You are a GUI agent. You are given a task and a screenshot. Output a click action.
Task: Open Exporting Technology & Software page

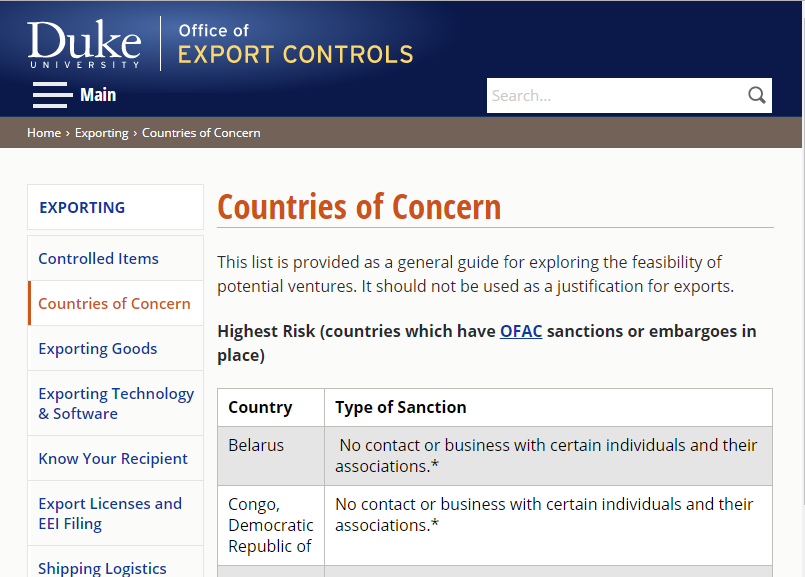click(116, 403)
